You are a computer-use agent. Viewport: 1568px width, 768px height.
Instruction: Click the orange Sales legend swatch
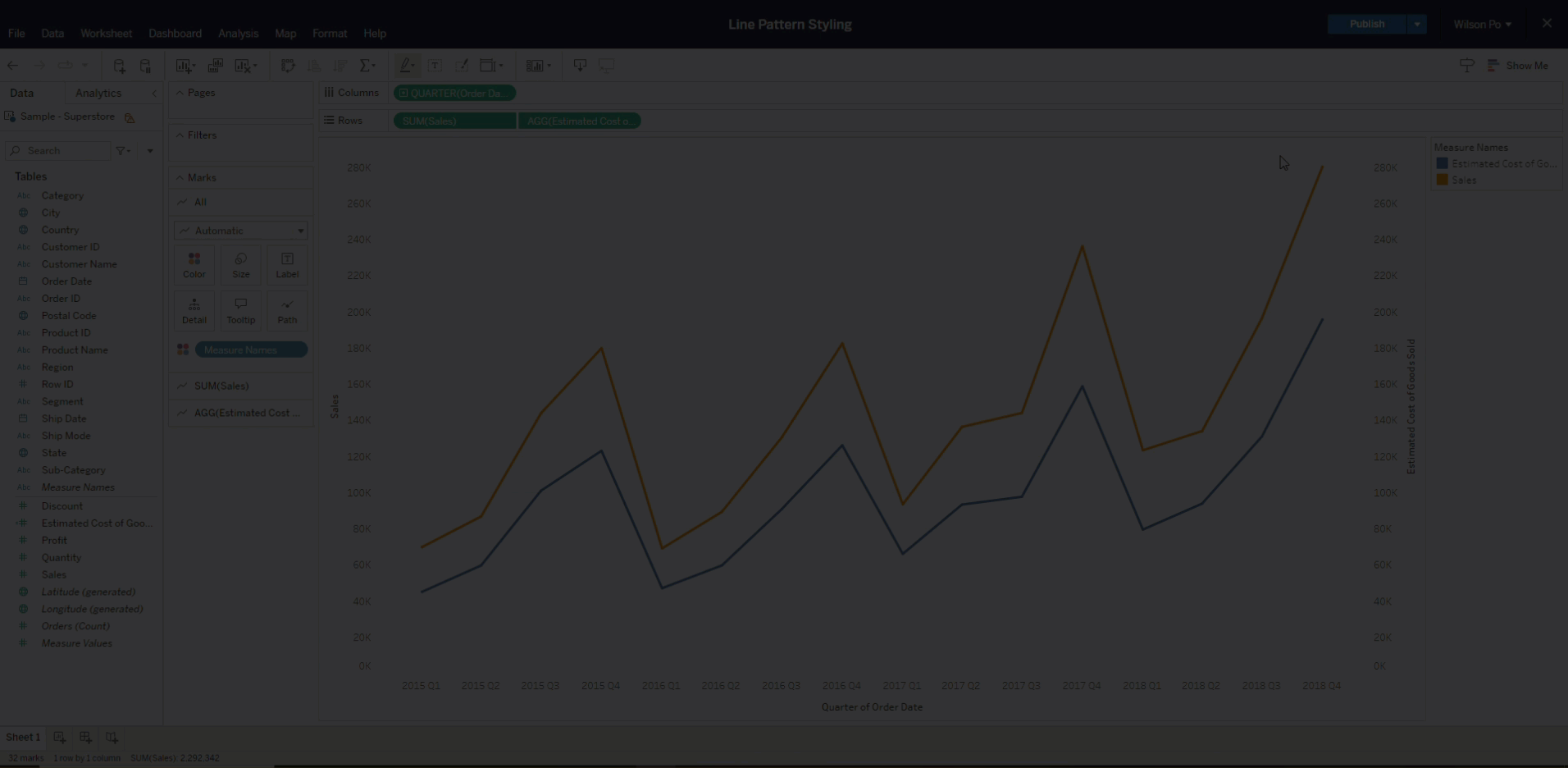click(1442, 180)
